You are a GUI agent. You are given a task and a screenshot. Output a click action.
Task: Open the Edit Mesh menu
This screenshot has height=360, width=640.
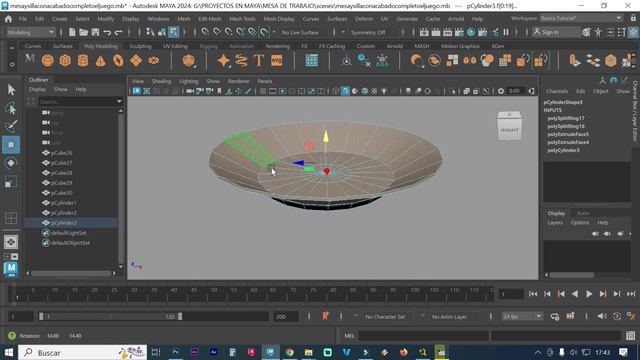click(x=210, y=19)
